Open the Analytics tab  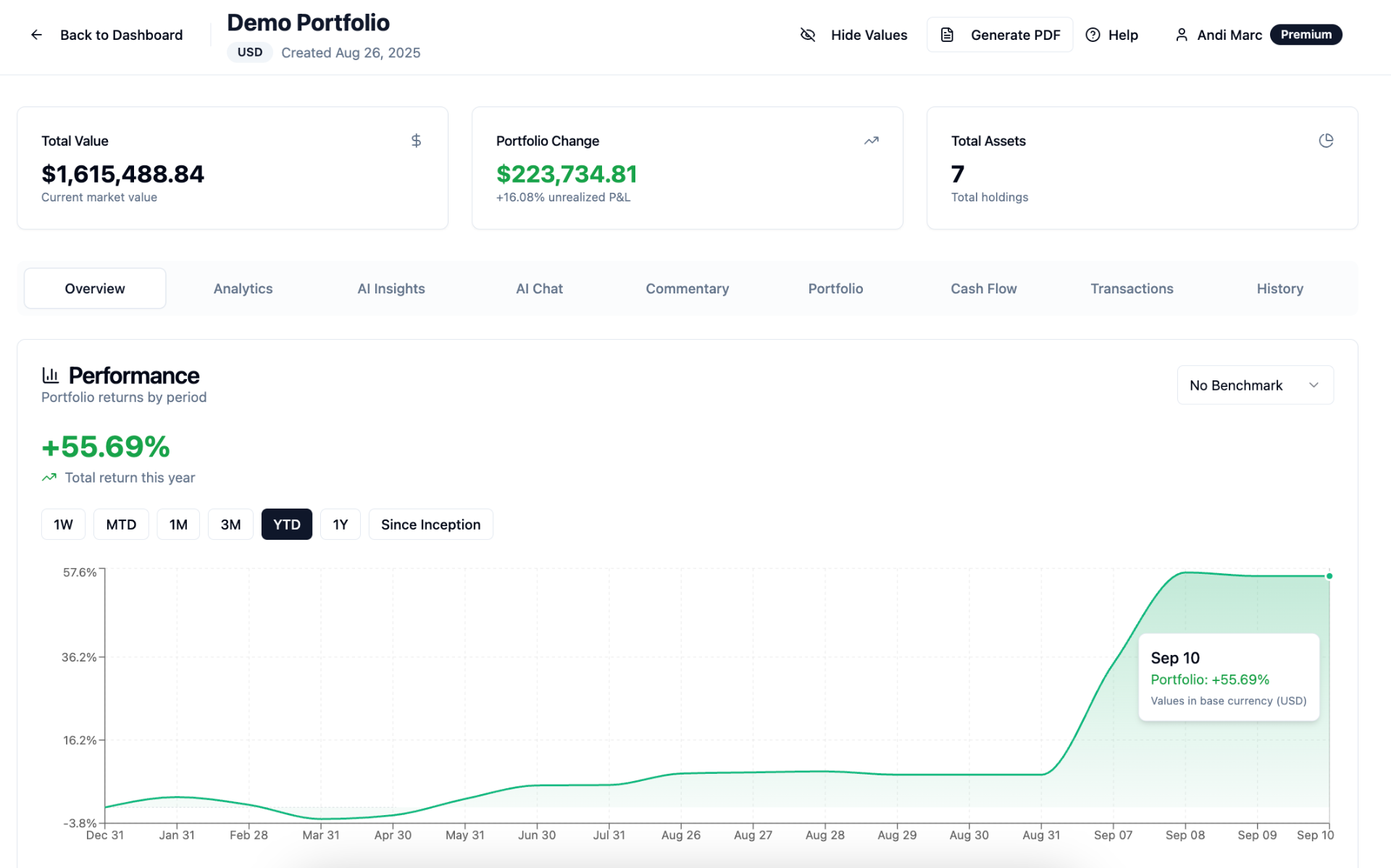pos(243,288)
